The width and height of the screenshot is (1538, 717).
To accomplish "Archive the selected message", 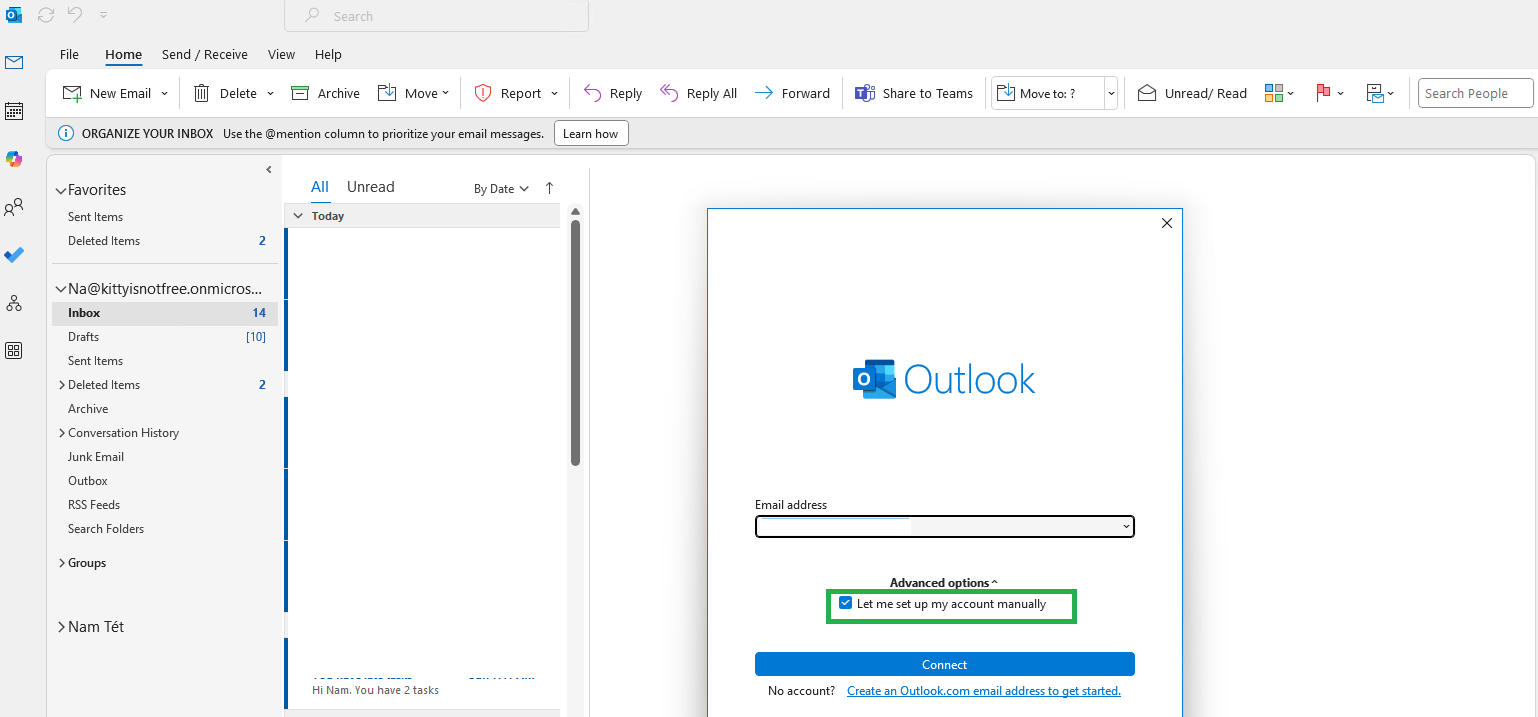I will tap(325, 93).
